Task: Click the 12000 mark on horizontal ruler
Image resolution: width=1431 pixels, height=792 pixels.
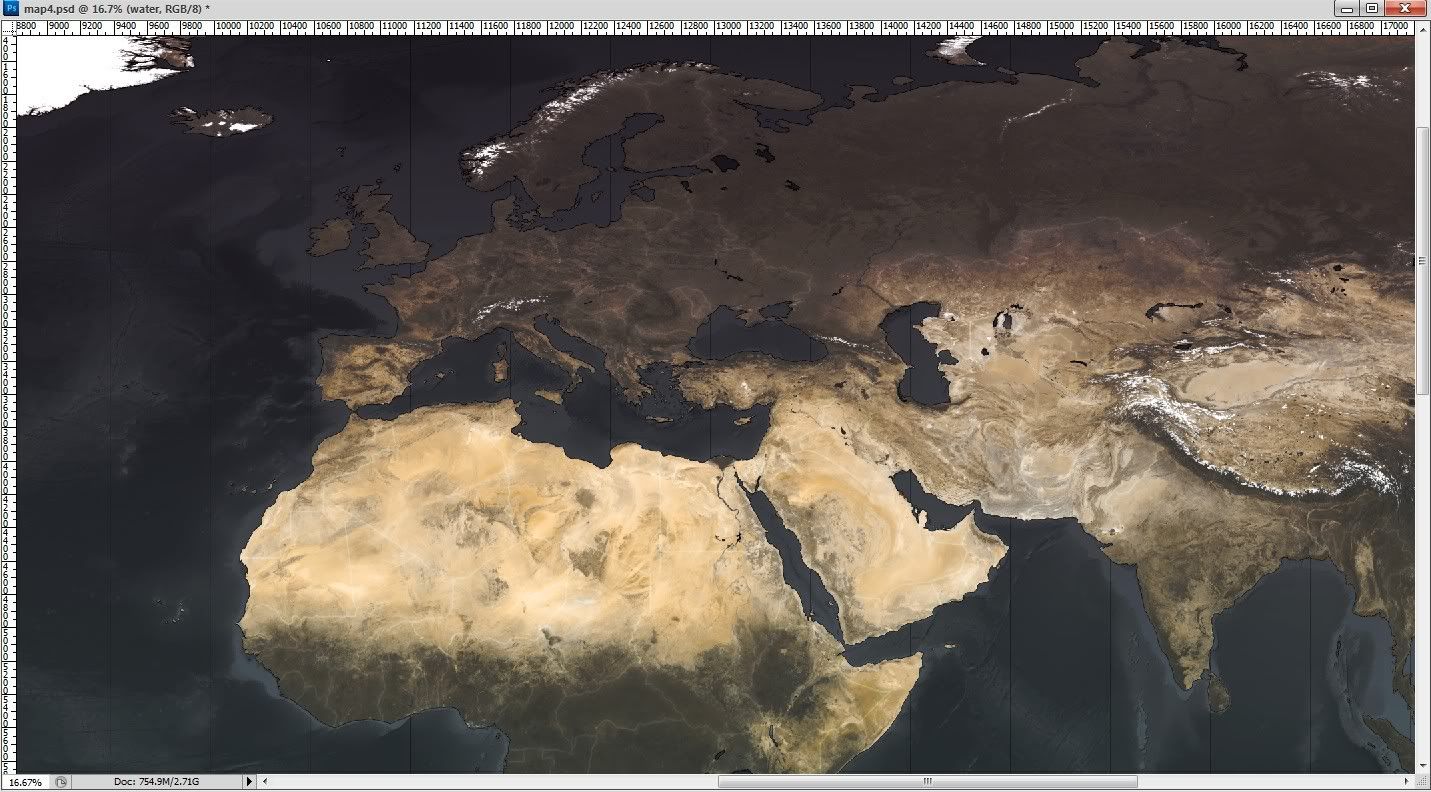Action: [561, 24]
